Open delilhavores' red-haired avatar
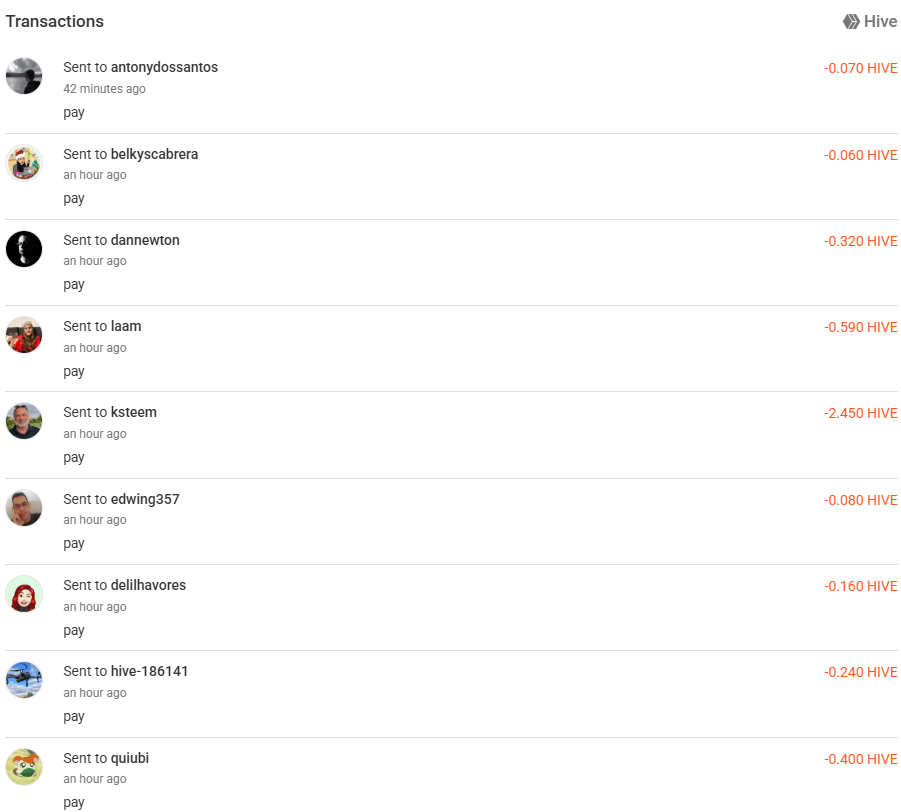The height and width of the screenshot is (812, 901). pos(24,594)
